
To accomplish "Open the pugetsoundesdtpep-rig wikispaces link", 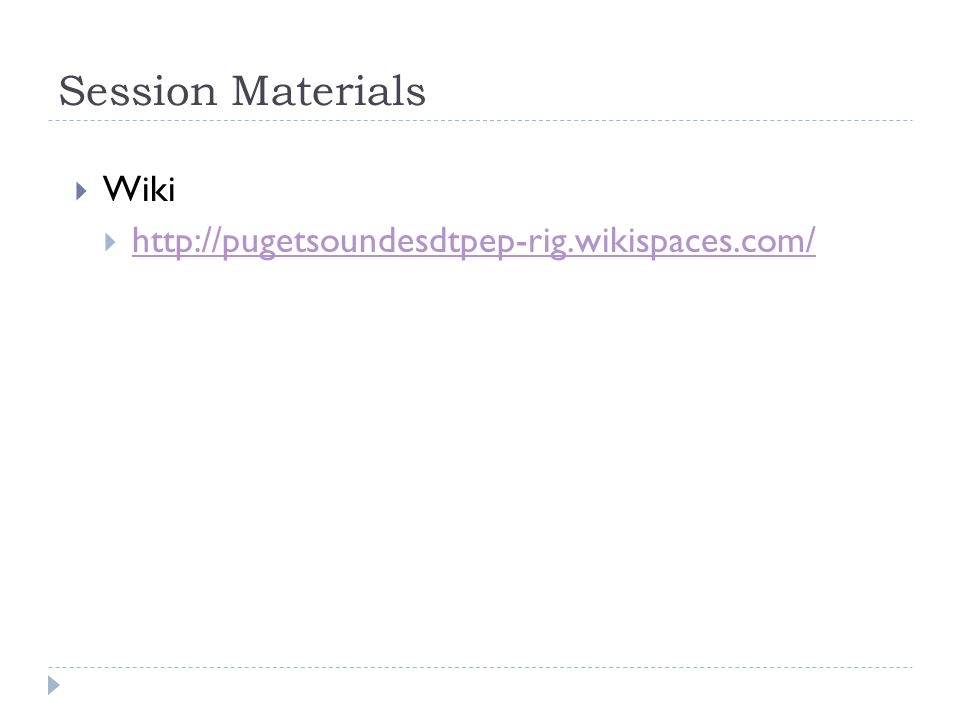I will pyautogui.click(x=473, y=241).
